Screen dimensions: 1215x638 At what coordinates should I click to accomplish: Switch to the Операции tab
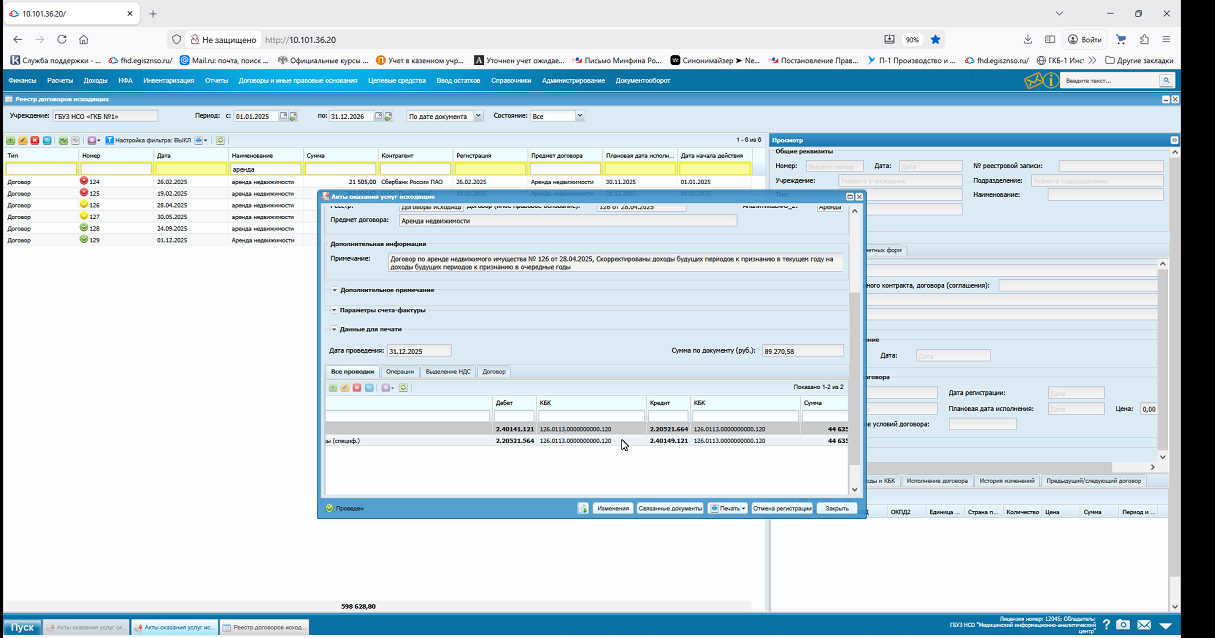pos(400,372)
